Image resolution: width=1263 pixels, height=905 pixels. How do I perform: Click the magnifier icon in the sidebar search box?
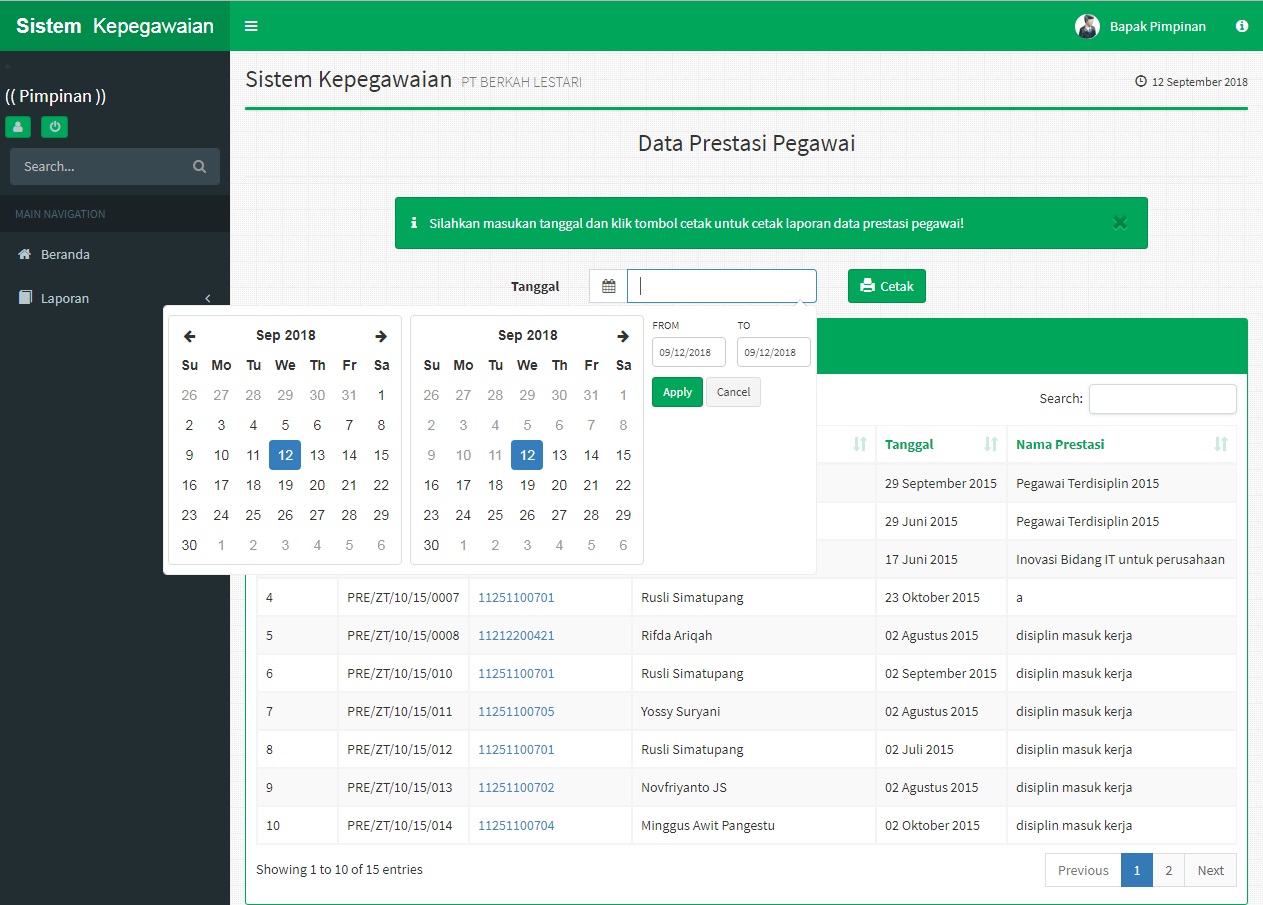[x=199, y=166]
